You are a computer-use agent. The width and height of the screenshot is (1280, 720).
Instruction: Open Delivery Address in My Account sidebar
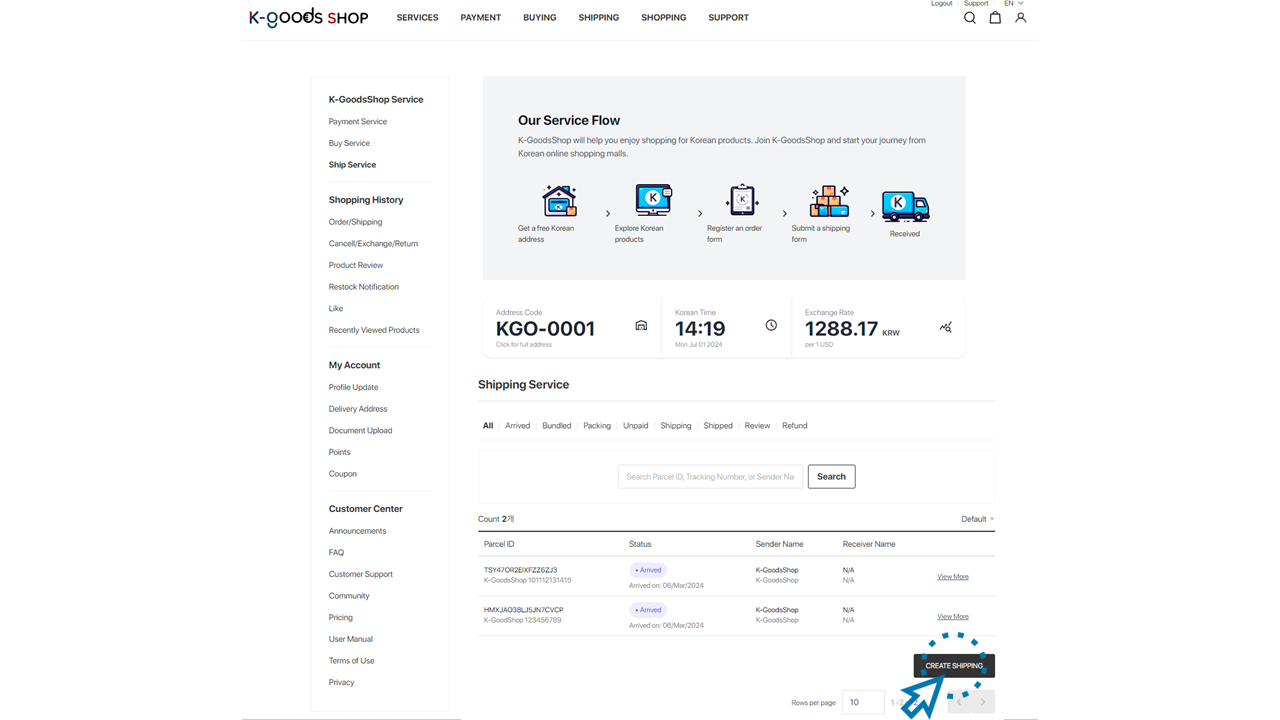[358, 409]
